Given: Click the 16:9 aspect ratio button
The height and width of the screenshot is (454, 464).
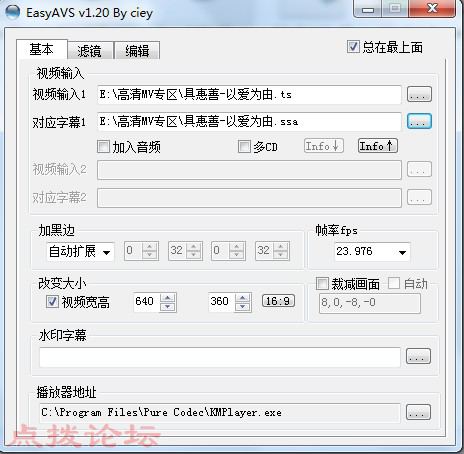Looking at the screenshot, I should [278, 301].
